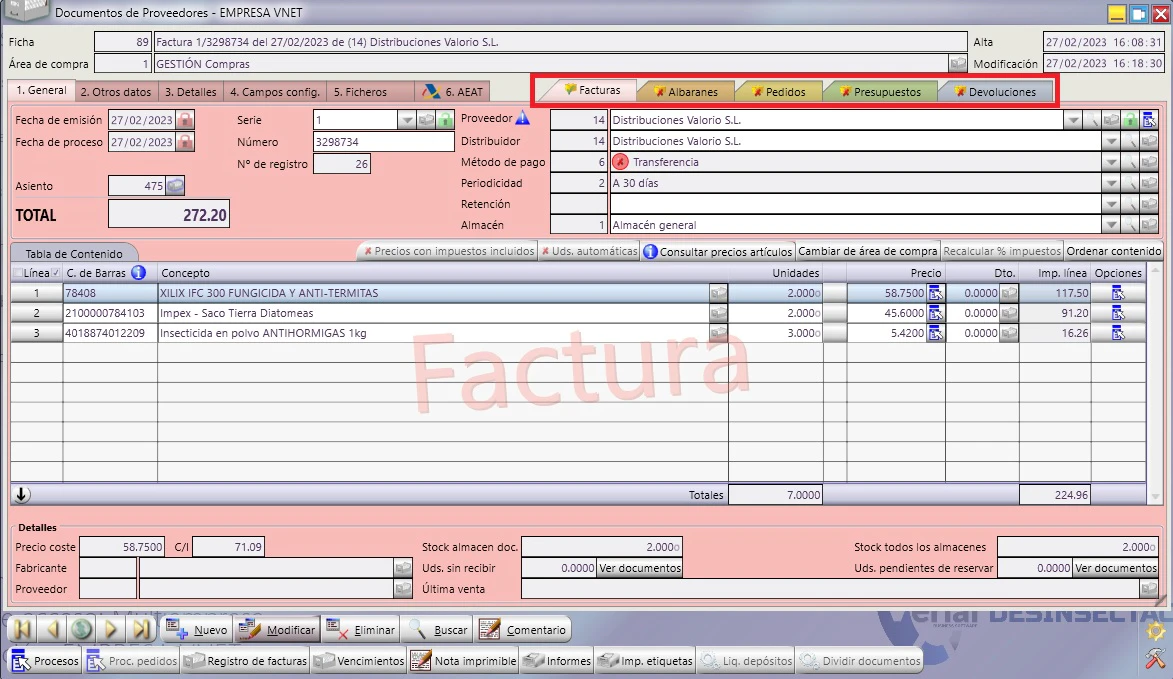Click the lock icon beside Fecha de emisión
The width and height of the screenshot is (1173, 679).
point(185,120)
